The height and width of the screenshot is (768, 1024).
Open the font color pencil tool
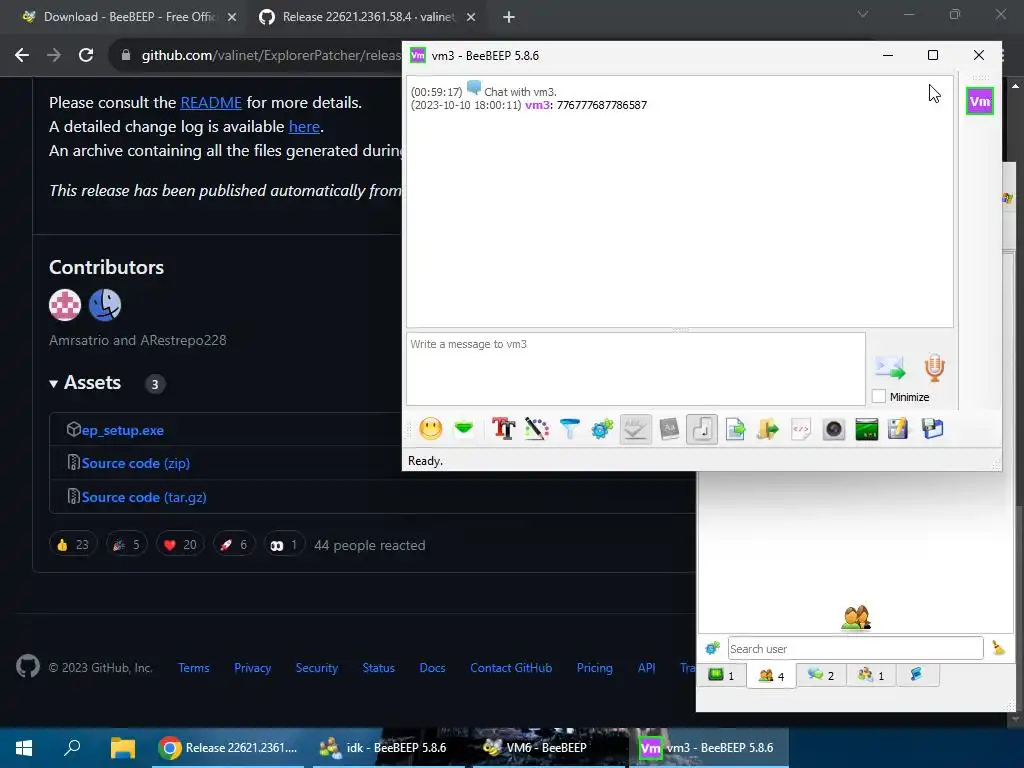pos(537,429)
